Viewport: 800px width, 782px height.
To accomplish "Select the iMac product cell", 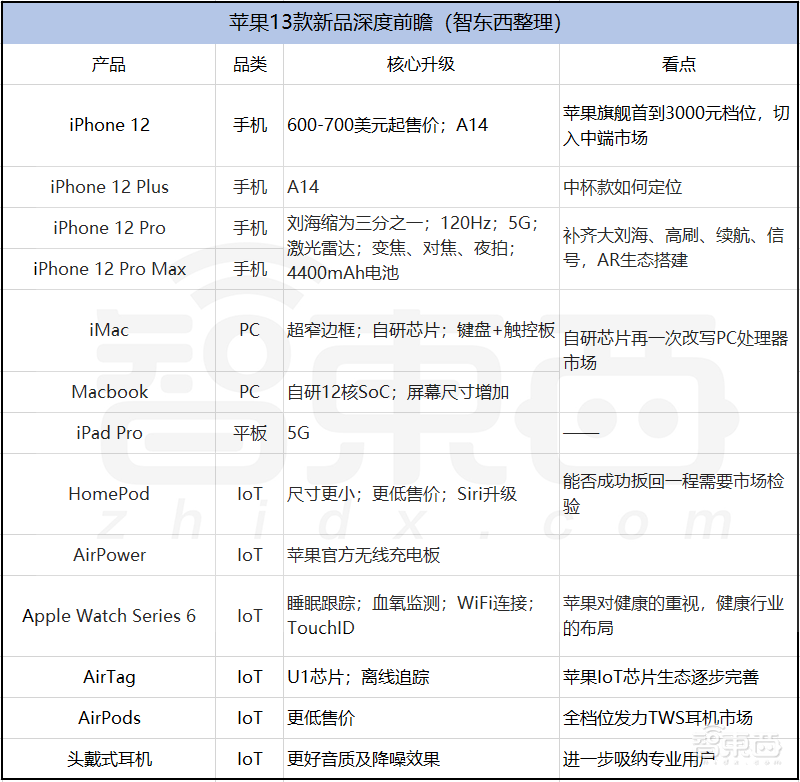I will pyautogui.click(x=109, y=330).
